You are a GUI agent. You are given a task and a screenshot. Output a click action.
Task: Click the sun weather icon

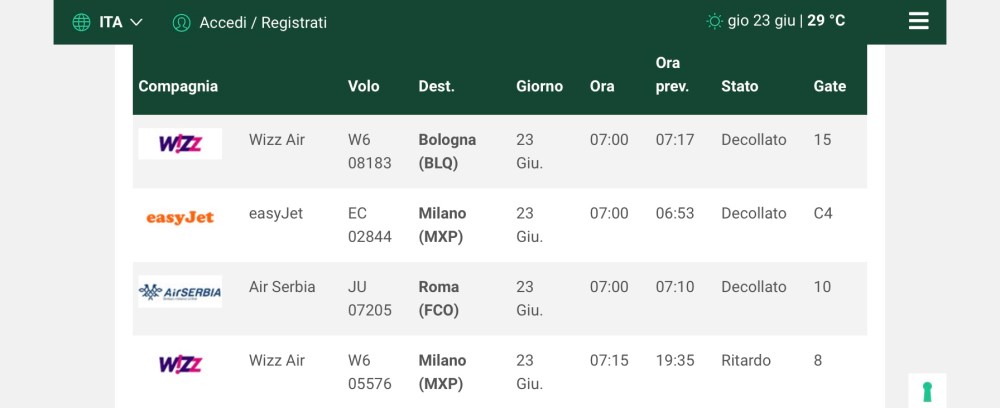tap(714, 21)
